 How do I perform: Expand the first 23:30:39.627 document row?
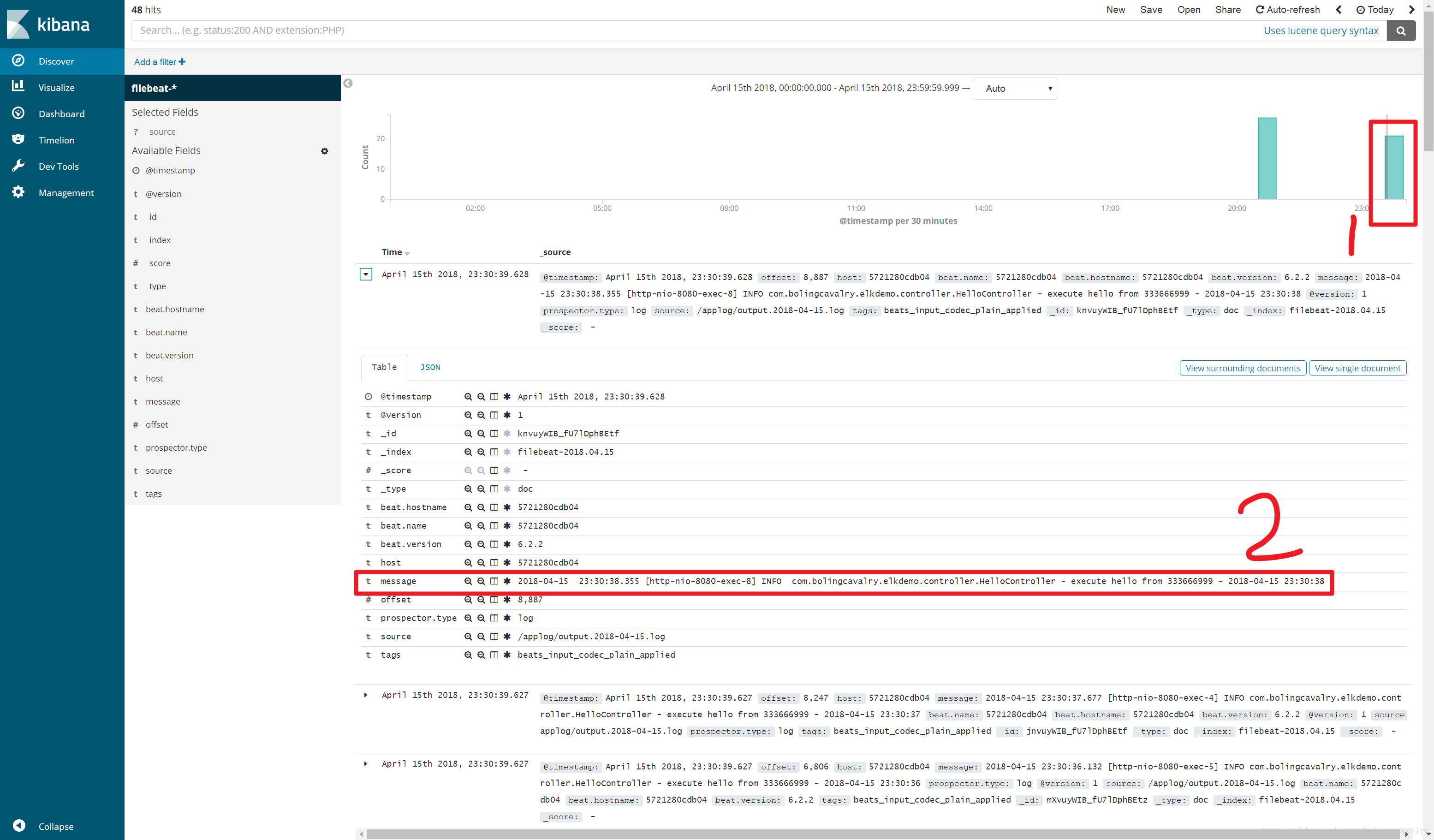(x=365, y=695)
